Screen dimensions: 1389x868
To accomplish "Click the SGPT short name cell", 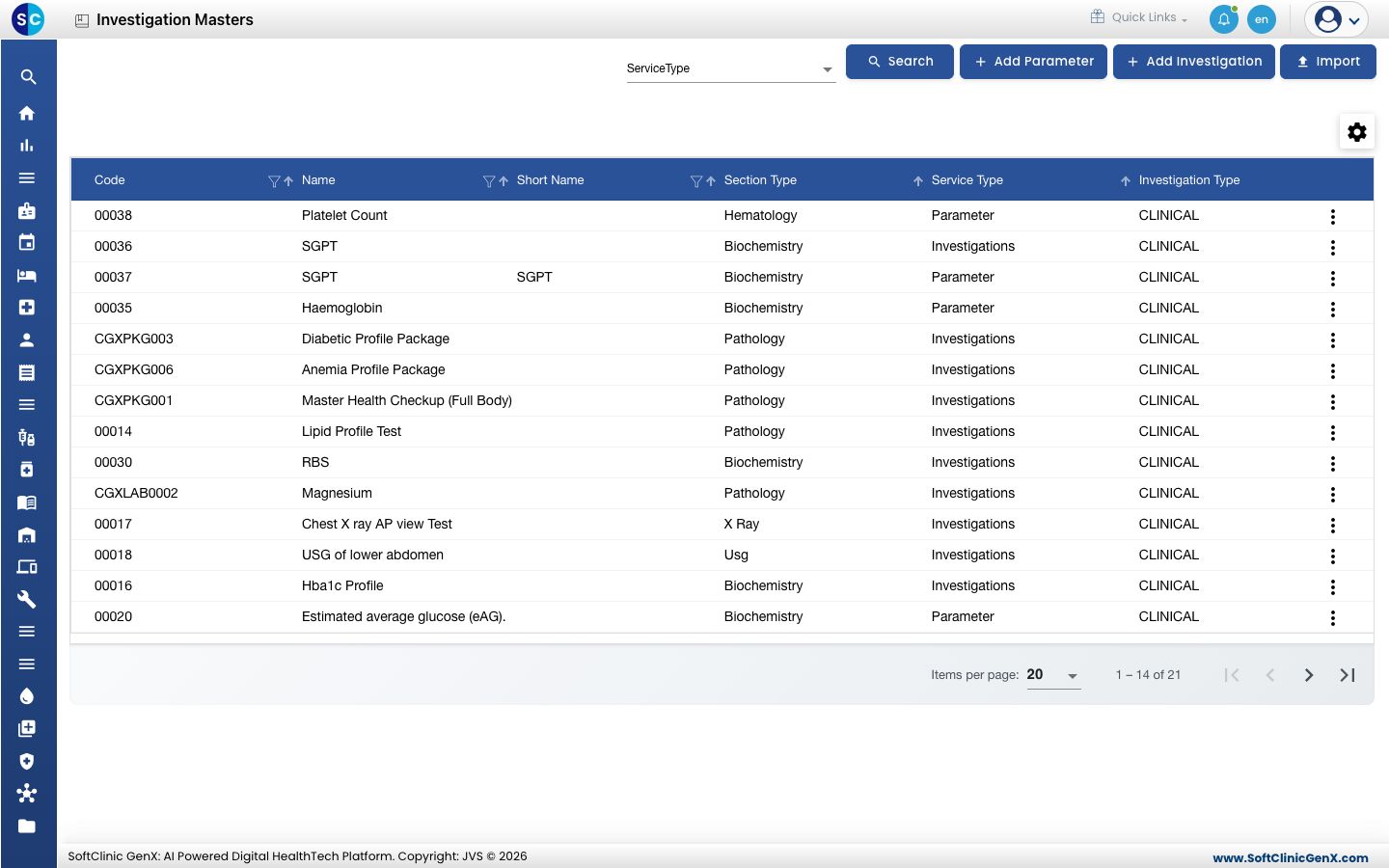I will tap(534, 277).
